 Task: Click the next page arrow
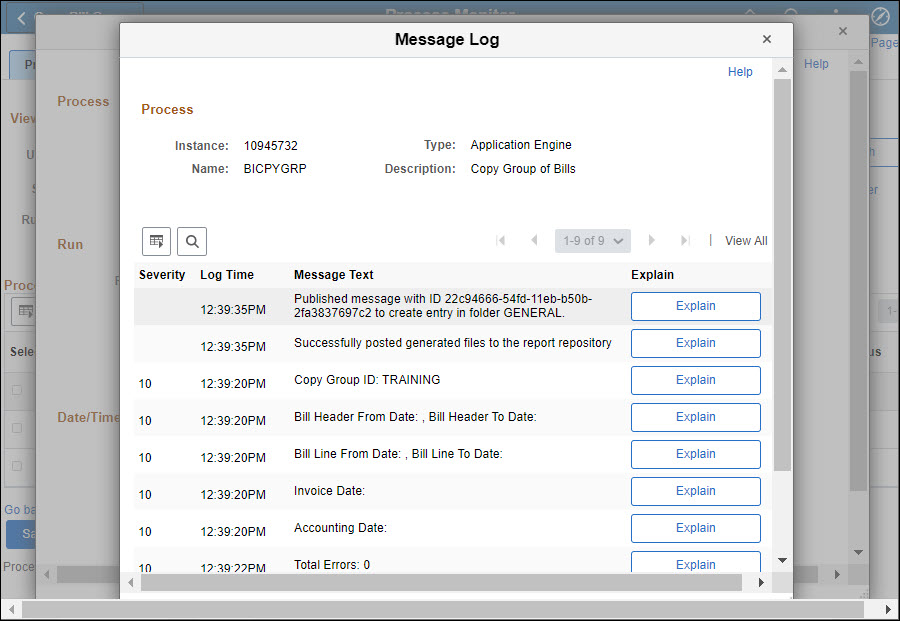click(652, 241)
